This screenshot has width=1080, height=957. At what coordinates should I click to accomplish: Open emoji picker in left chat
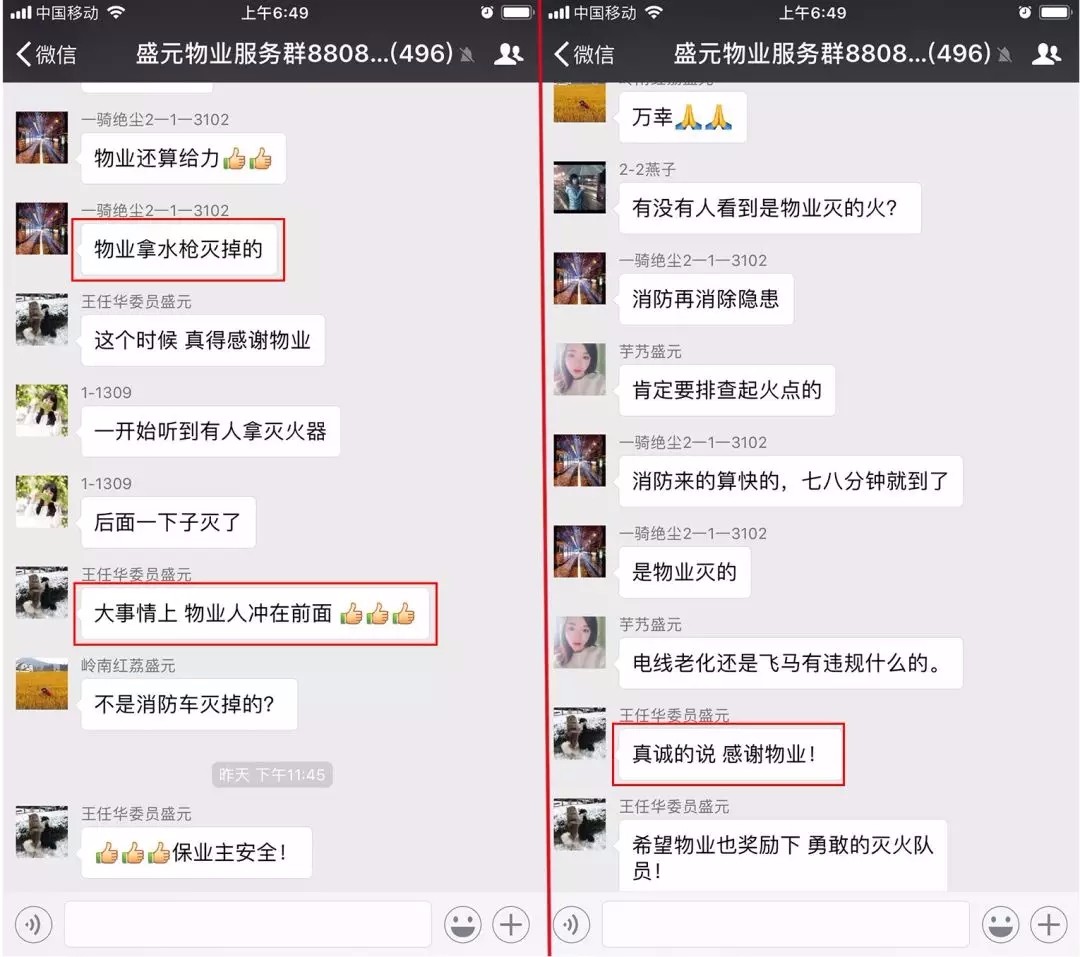pyautogui.click(x=463, y=925)
